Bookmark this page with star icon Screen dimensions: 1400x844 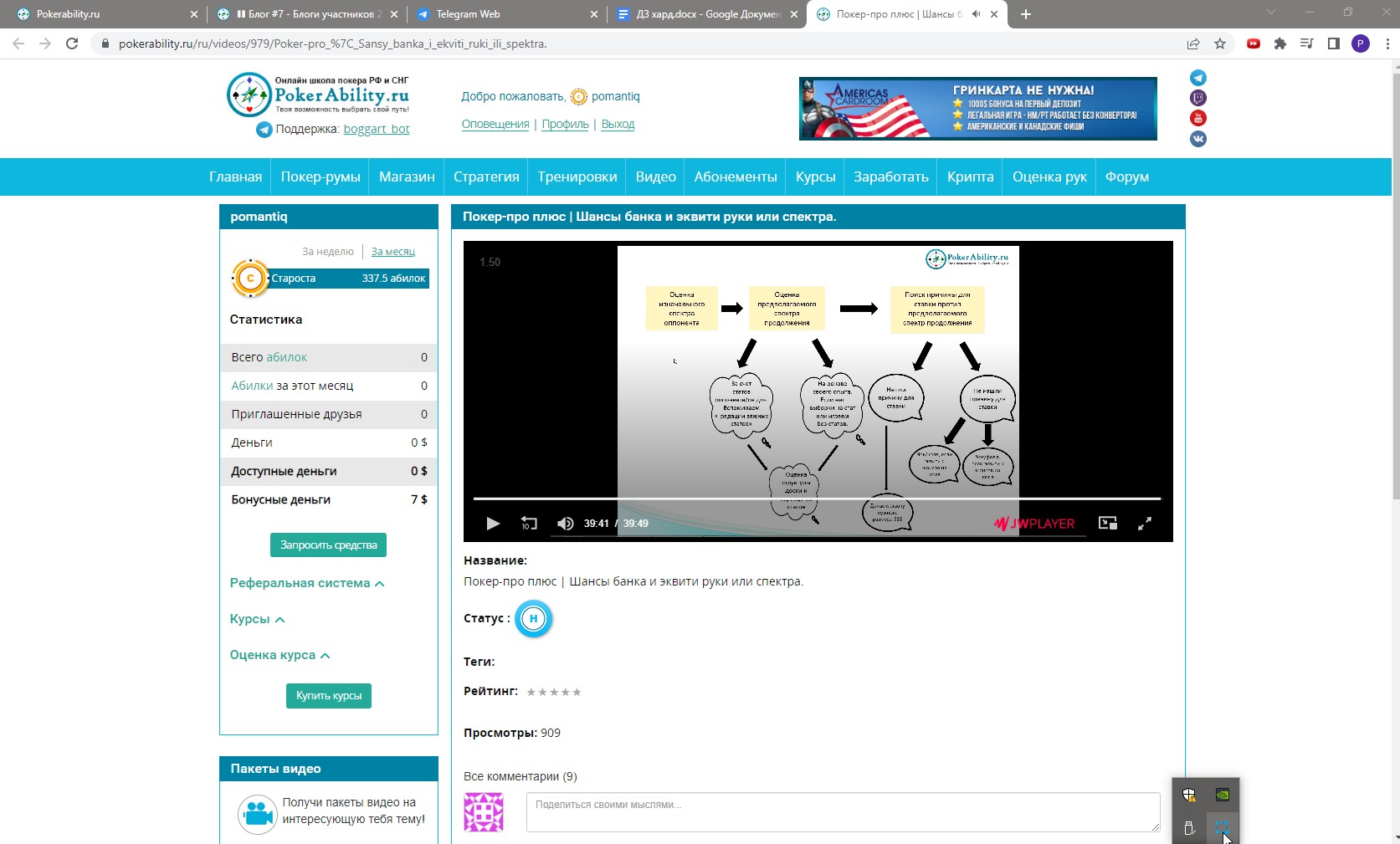point(1220,43)
